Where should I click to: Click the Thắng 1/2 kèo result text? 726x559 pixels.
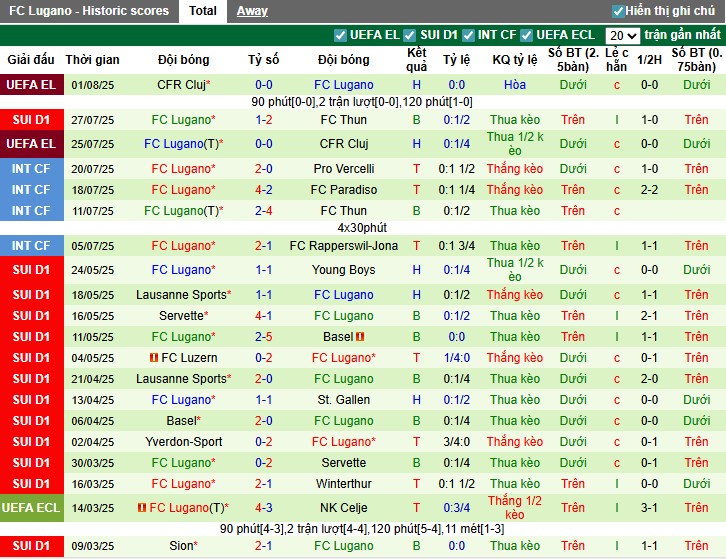click(515, 508)
